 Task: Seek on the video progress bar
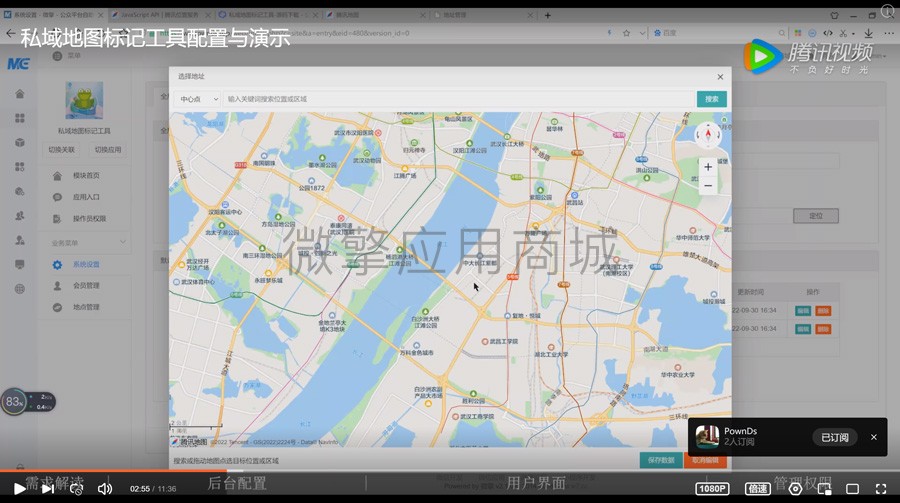(450, 471)
